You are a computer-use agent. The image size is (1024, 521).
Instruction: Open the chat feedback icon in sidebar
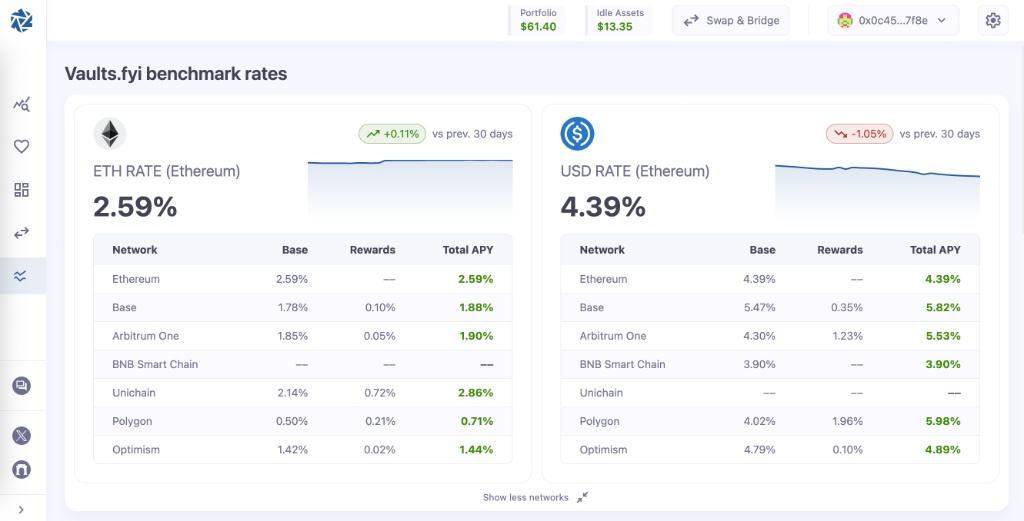21,386
